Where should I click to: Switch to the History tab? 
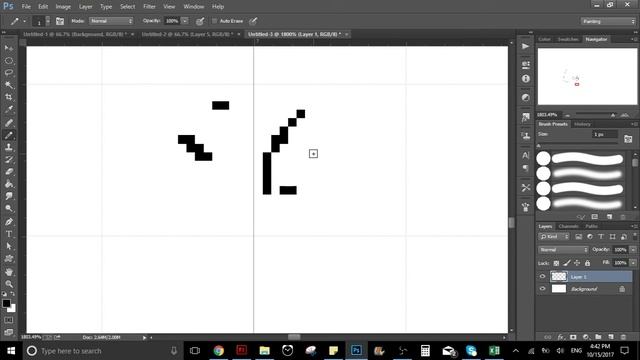click(x=582, y=124)
